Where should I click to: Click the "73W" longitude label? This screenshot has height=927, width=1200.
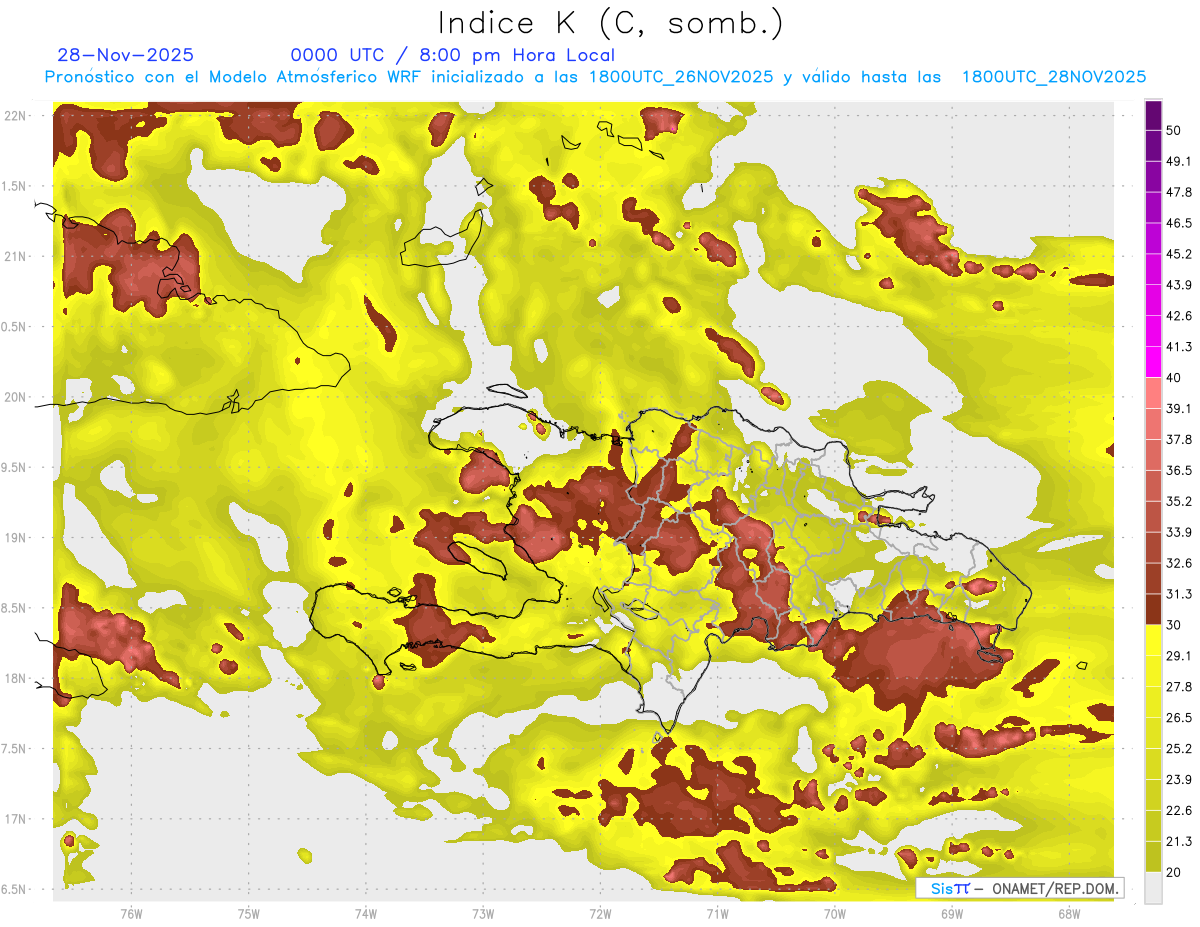coord(483,914)
